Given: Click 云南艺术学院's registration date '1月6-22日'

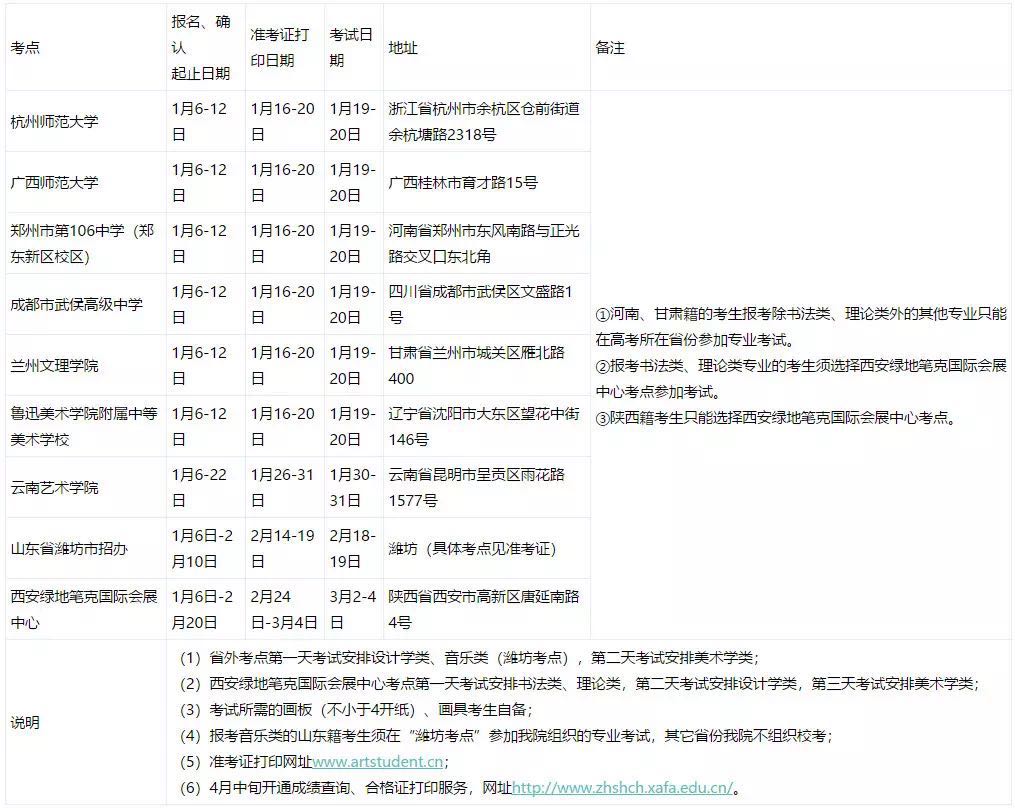Looking at the screenshot, I should point(199,488).
